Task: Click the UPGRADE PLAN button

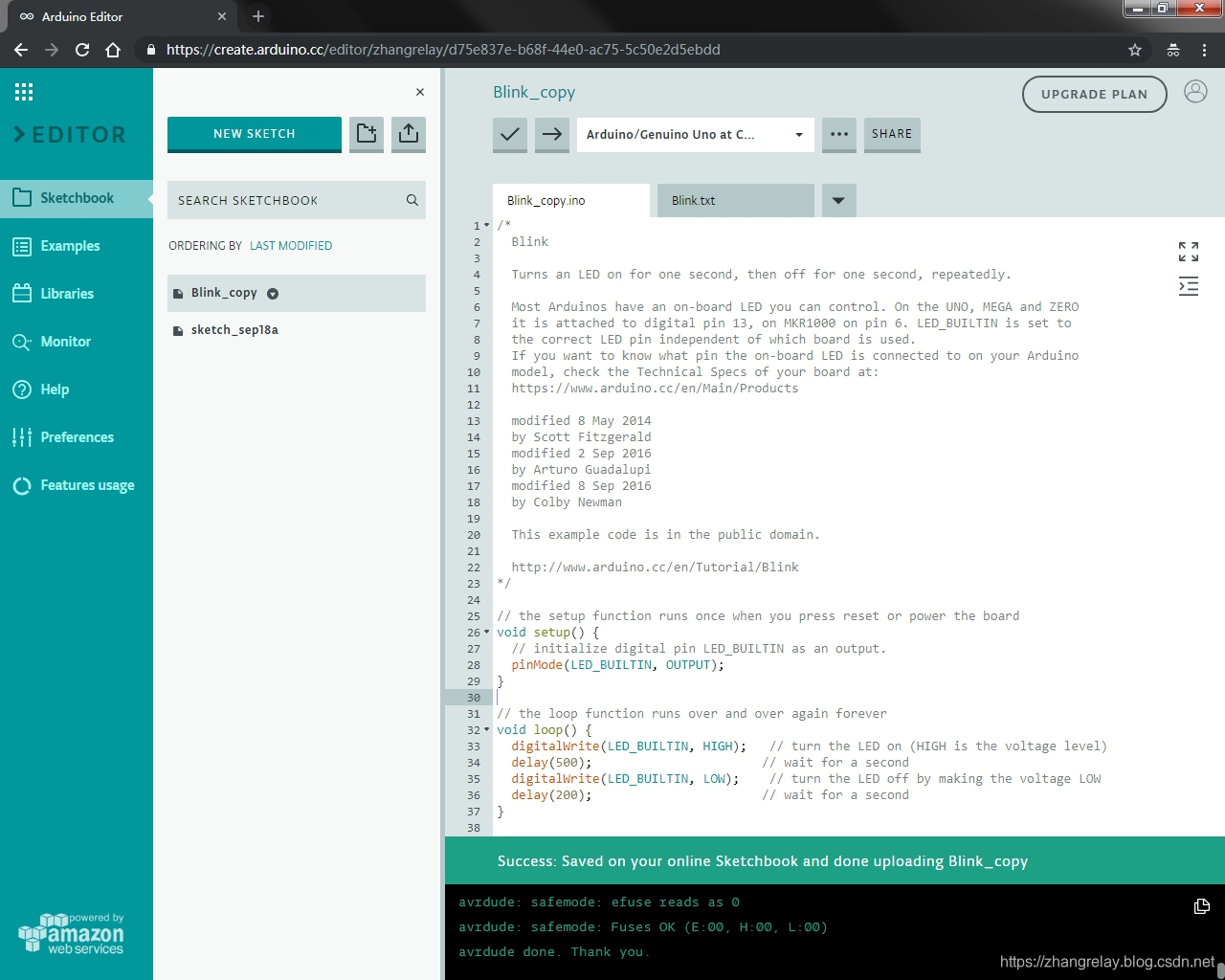Action: [x=1095, y=94]
